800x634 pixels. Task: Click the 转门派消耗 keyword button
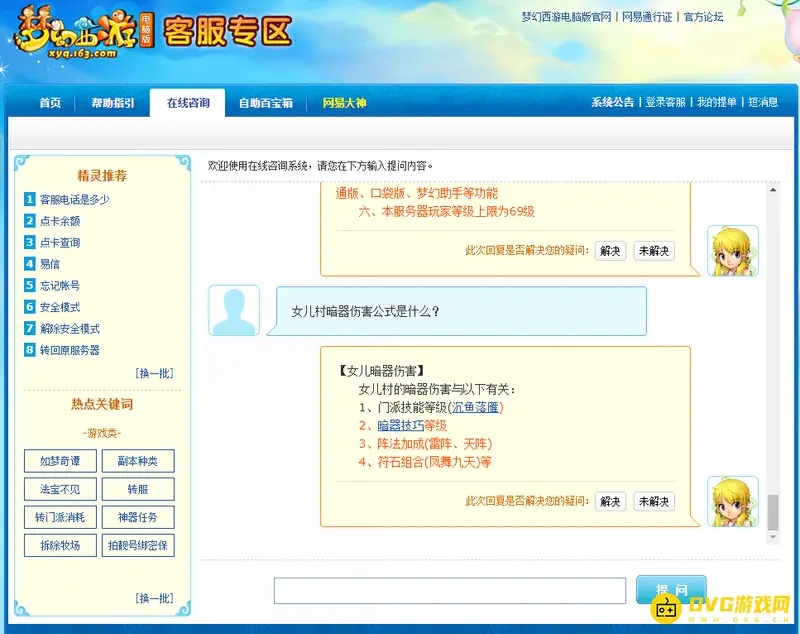pyautogui.click(x=60, y=517)
